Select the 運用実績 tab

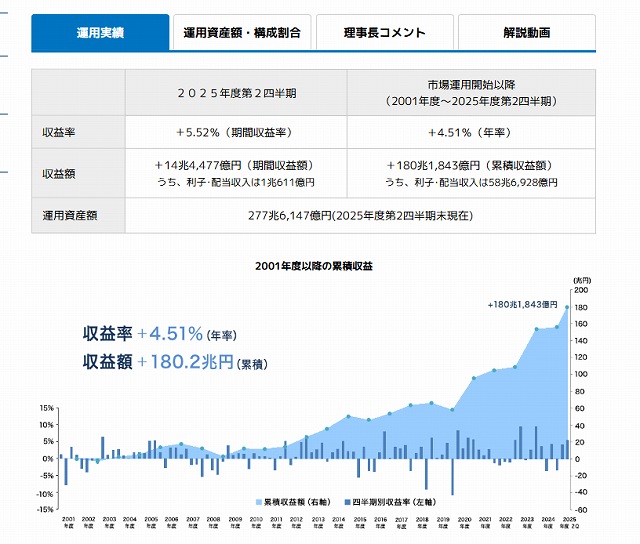[100, 33]
